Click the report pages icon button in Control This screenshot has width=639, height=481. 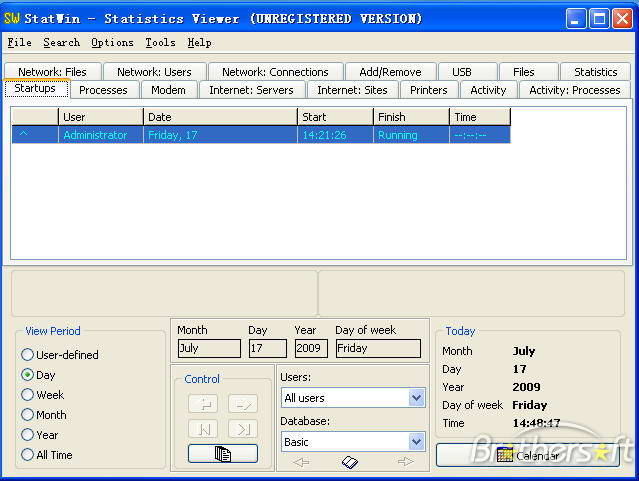(222, 454)
